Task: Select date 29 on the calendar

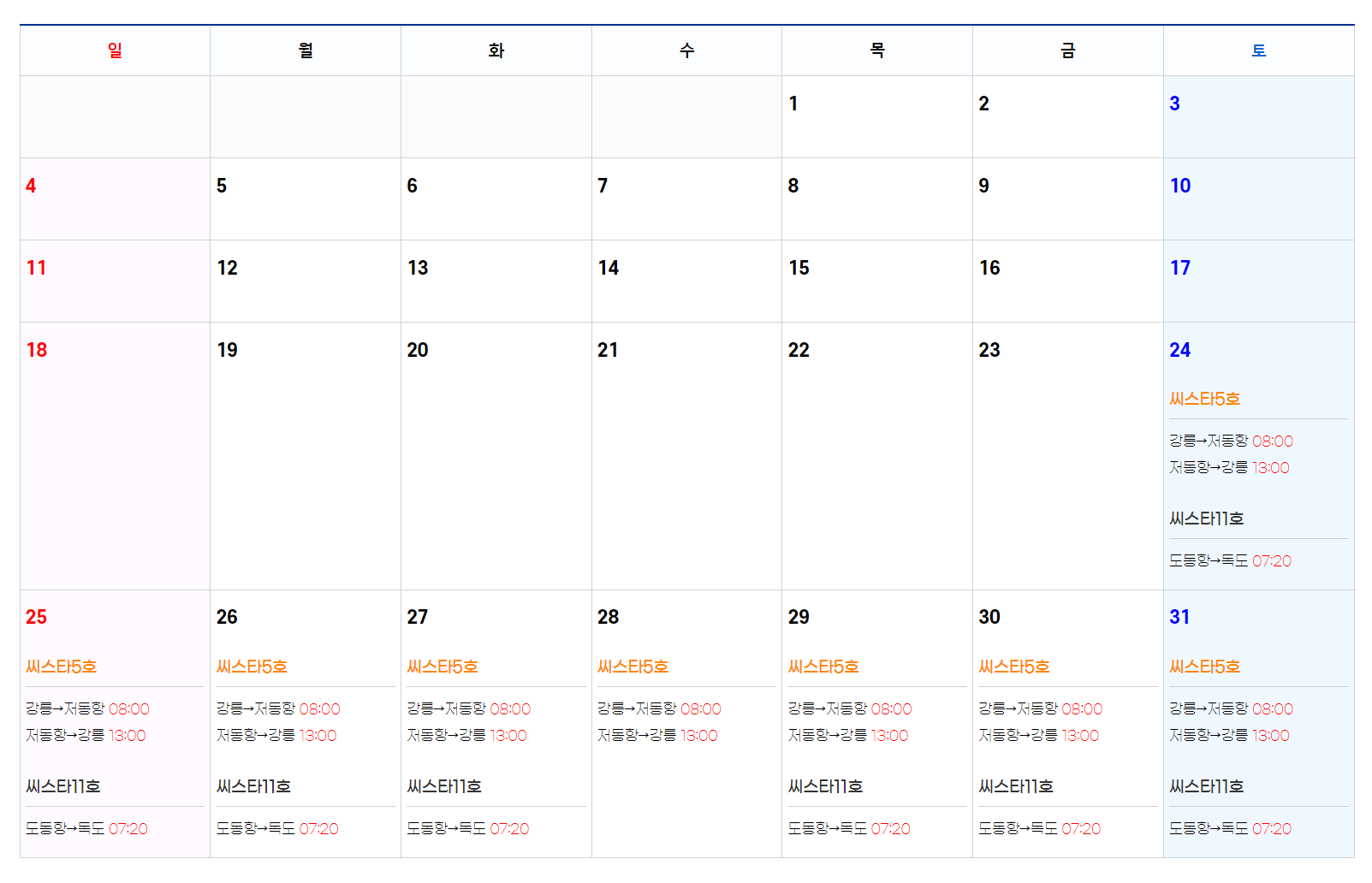Action: click(x=799, y=617)
